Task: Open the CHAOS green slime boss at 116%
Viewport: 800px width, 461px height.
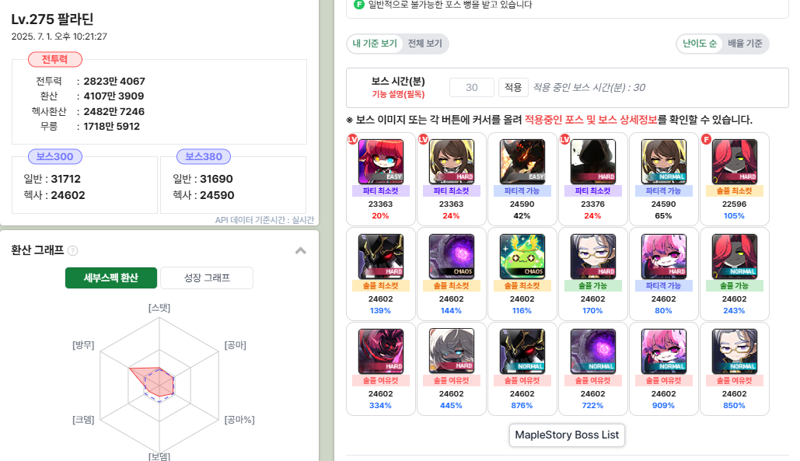Action: click(x=522, y=257)
